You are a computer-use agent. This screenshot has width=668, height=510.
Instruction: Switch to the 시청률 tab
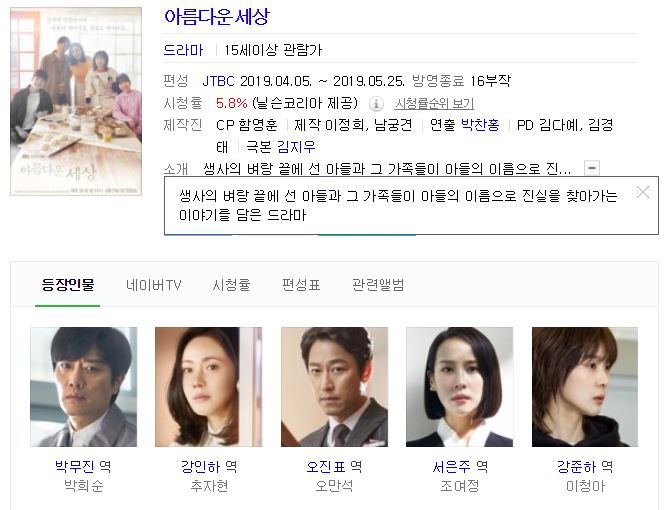(x=231, y=285)
